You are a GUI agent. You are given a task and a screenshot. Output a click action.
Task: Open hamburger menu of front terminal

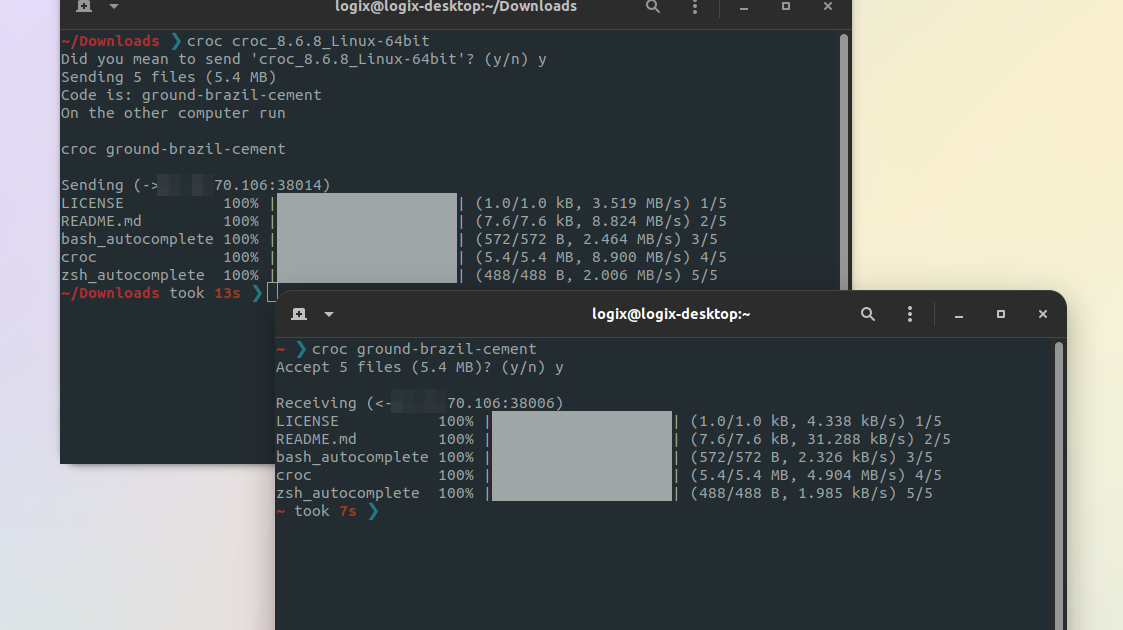tap(910, 314)
